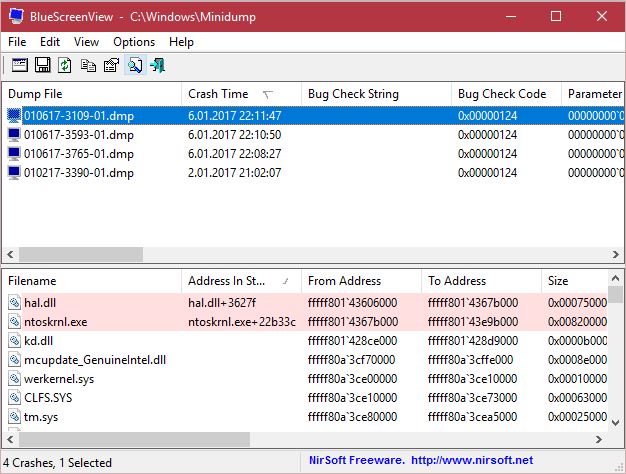
Task: Click crash time 6.01.2017 22:11:47
Action: coord(235,116)
